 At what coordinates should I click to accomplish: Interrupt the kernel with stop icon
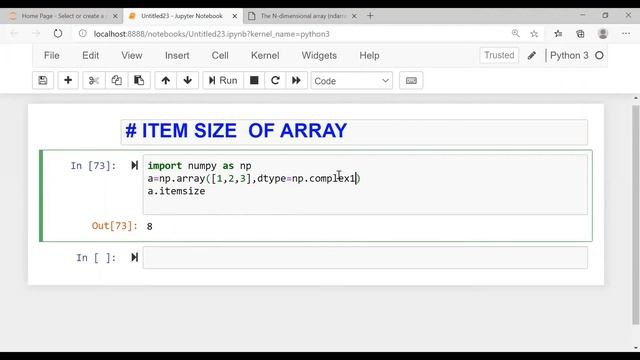[x=254, y=80]
